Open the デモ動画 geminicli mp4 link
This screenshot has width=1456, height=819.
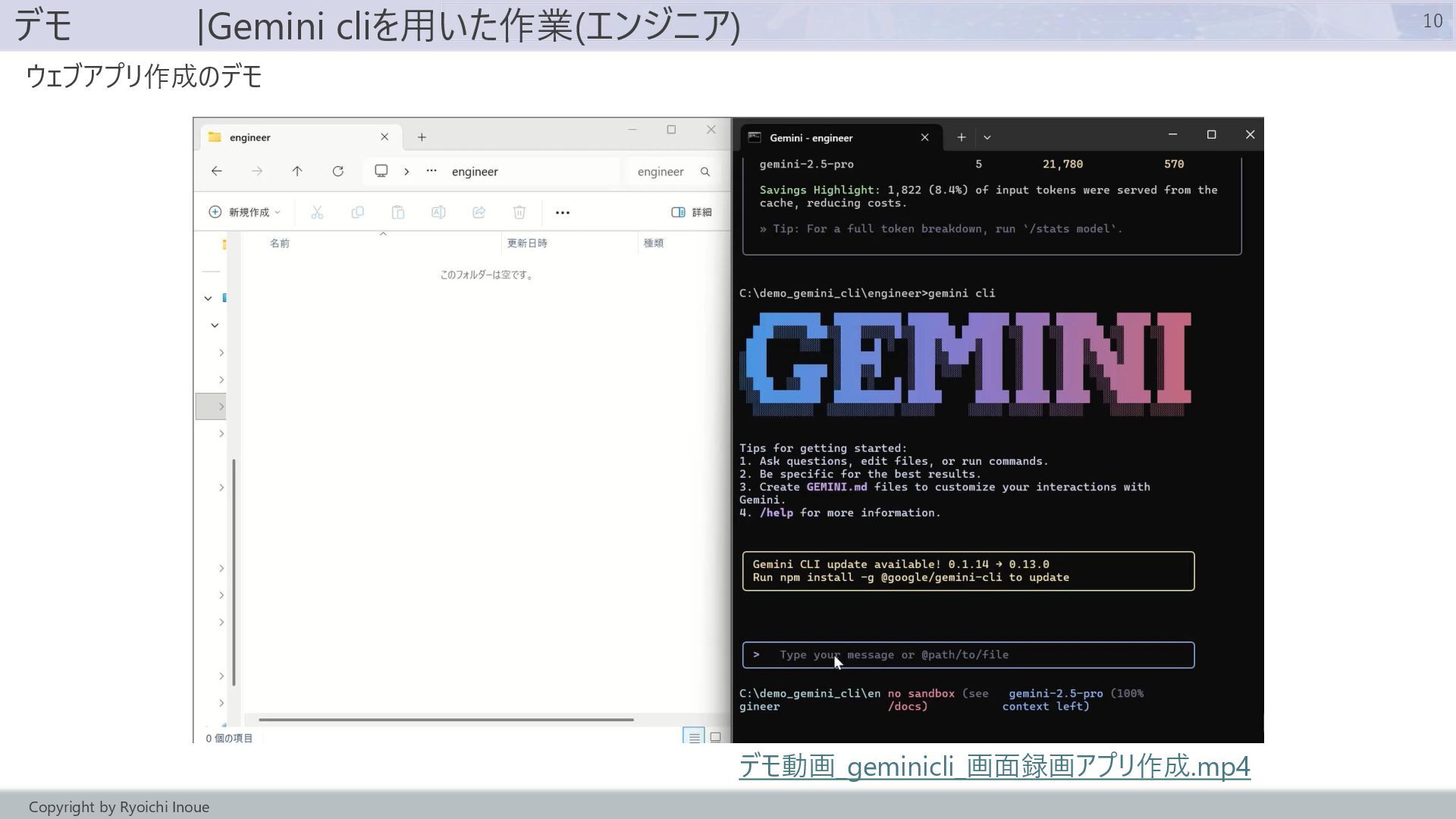[993, 766]
